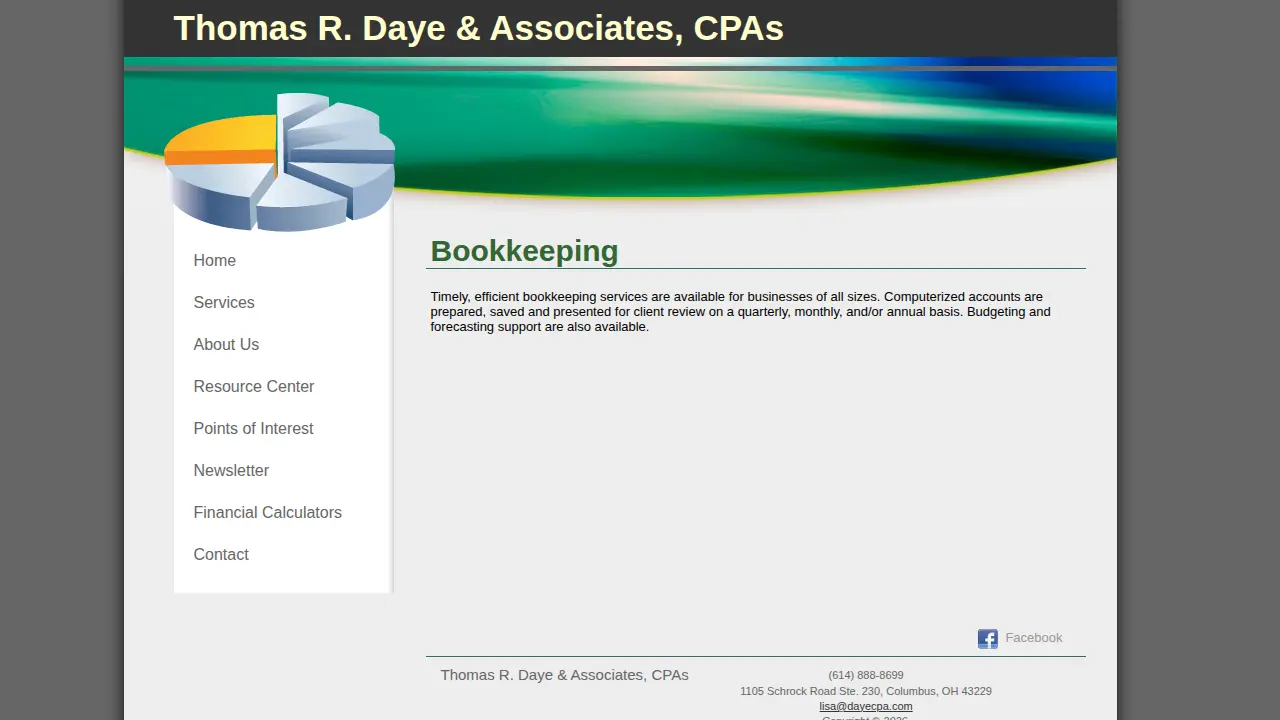Click the Facebook logo icon

click(x=987, y=639)
